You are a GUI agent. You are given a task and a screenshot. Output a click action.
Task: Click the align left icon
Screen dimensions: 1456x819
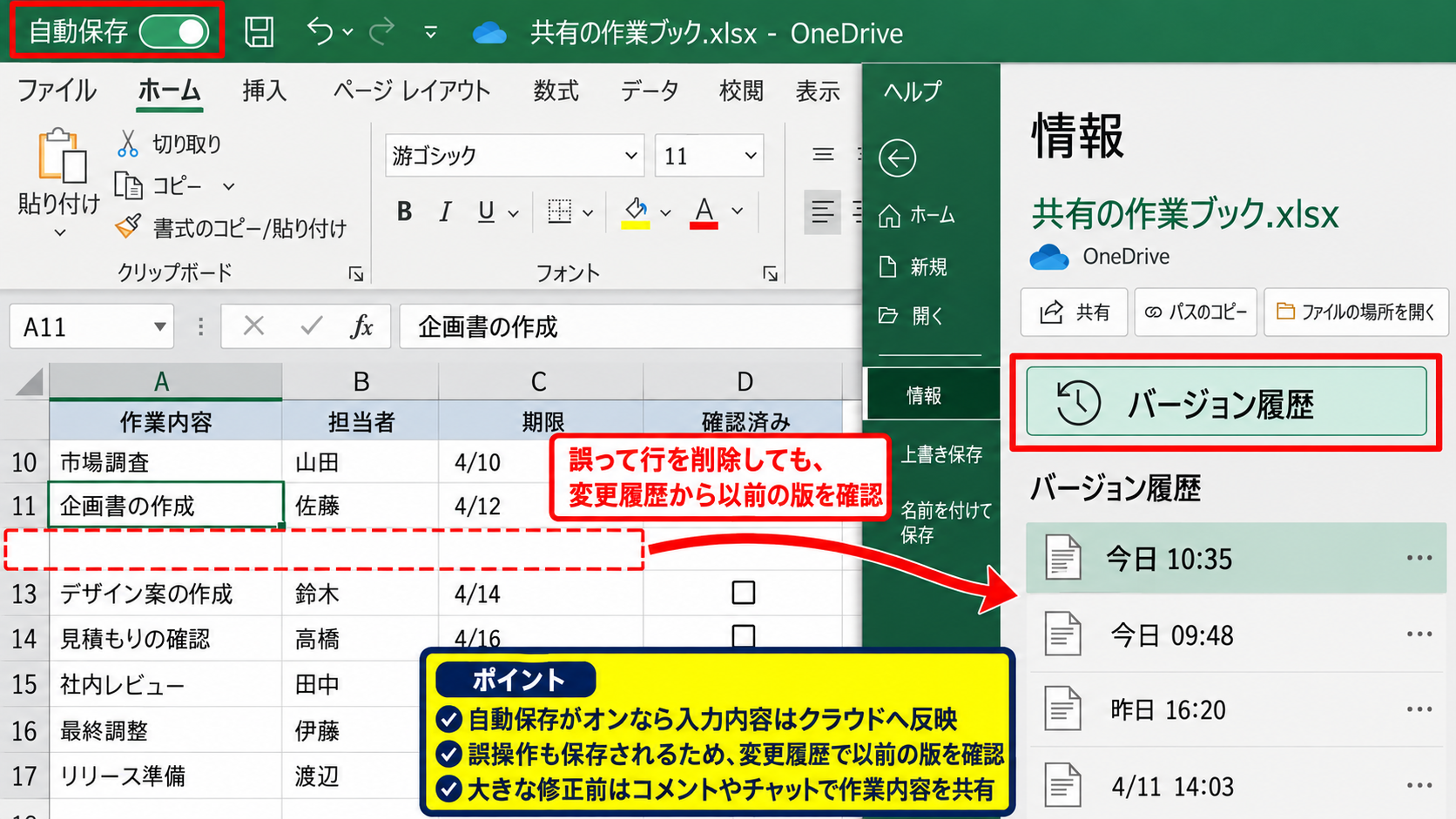822,211
